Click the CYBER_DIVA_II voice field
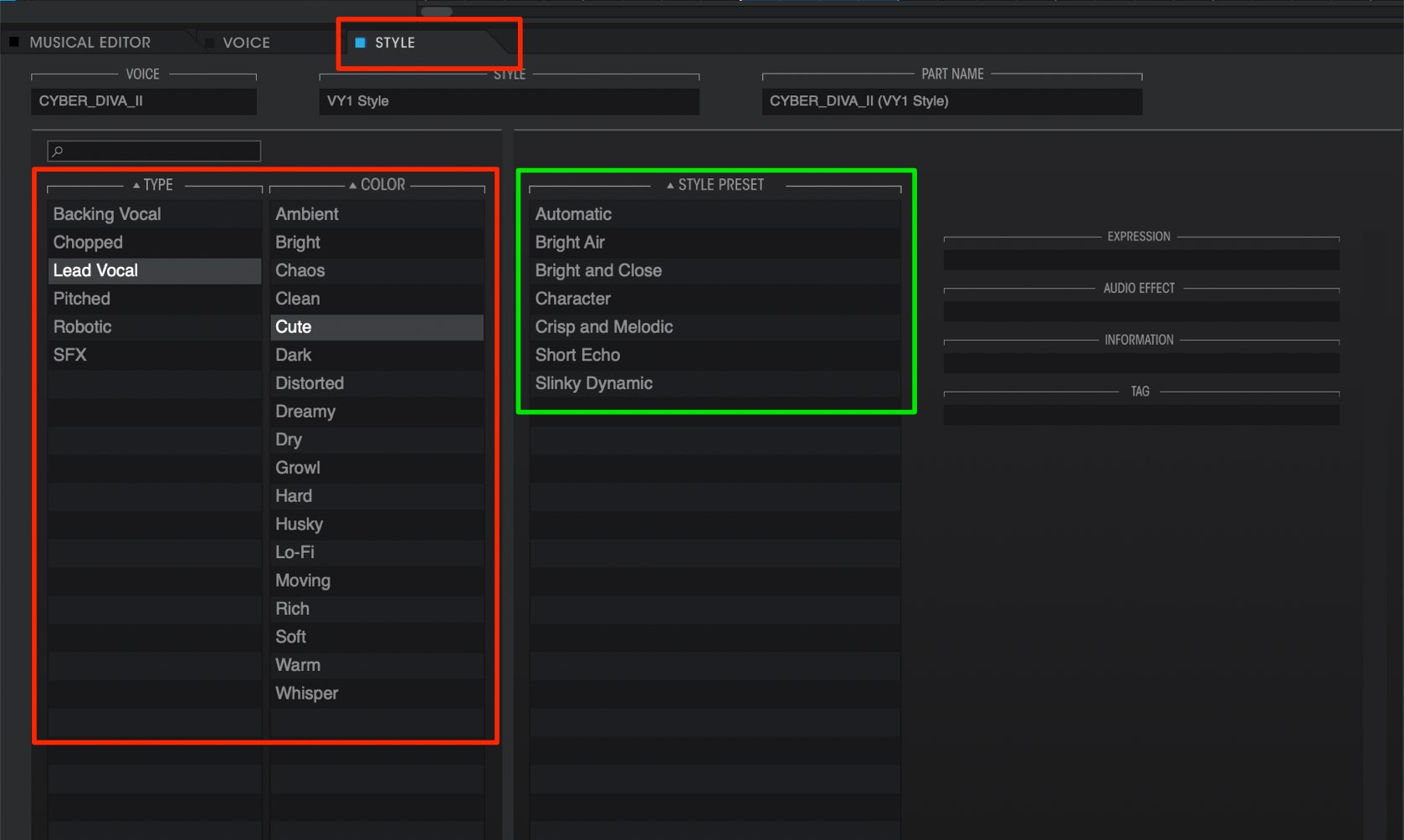 pos(144,101)
